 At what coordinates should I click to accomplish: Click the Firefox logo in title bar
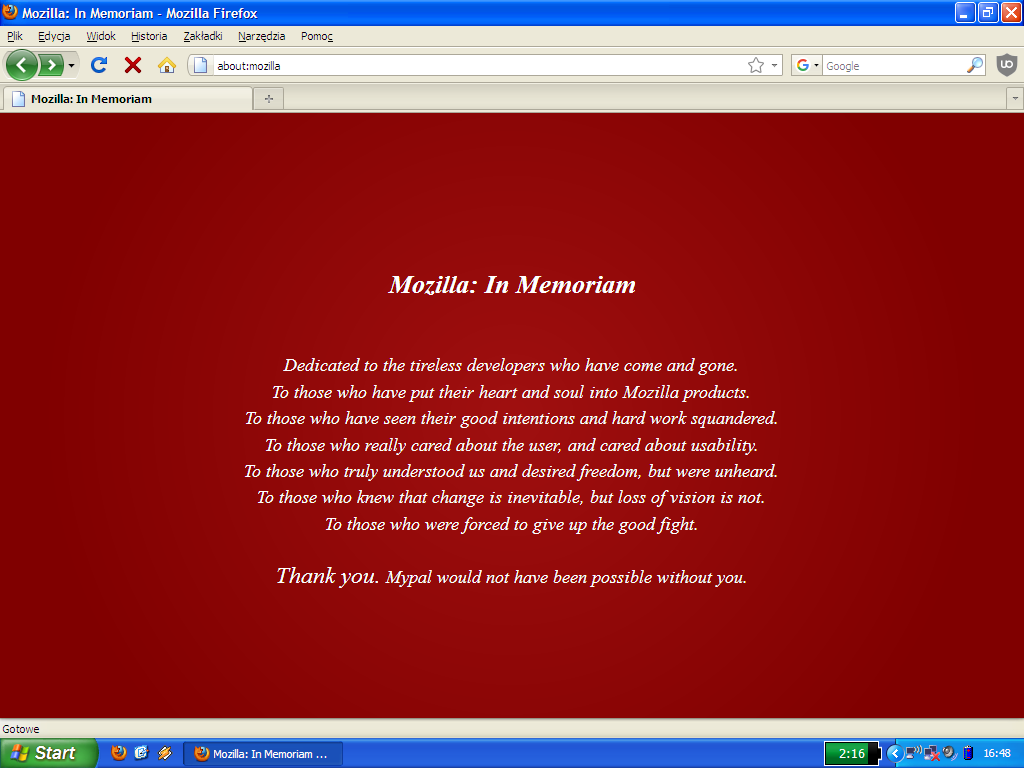(x=10, y=12)
